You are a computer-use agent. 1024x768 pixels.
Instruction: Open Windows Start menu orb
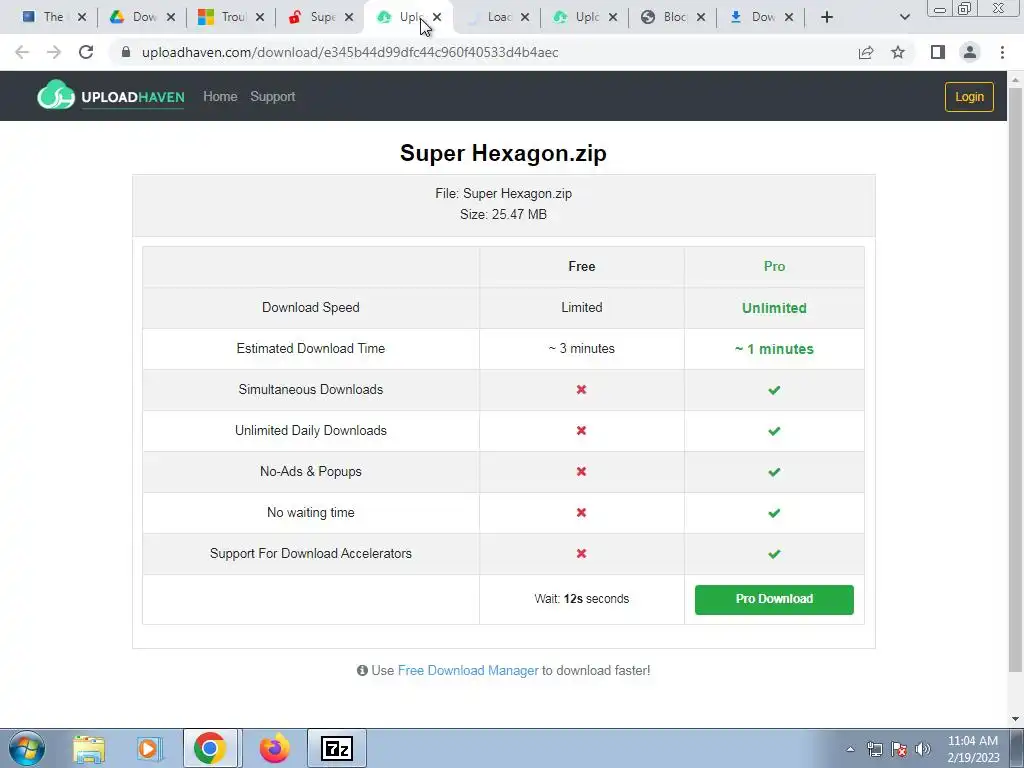(x=27, y=748)
